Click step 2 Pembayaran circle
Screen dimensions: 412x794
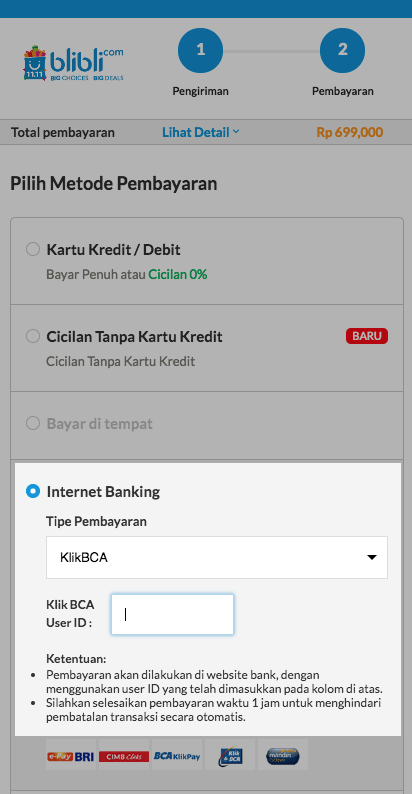343,50
